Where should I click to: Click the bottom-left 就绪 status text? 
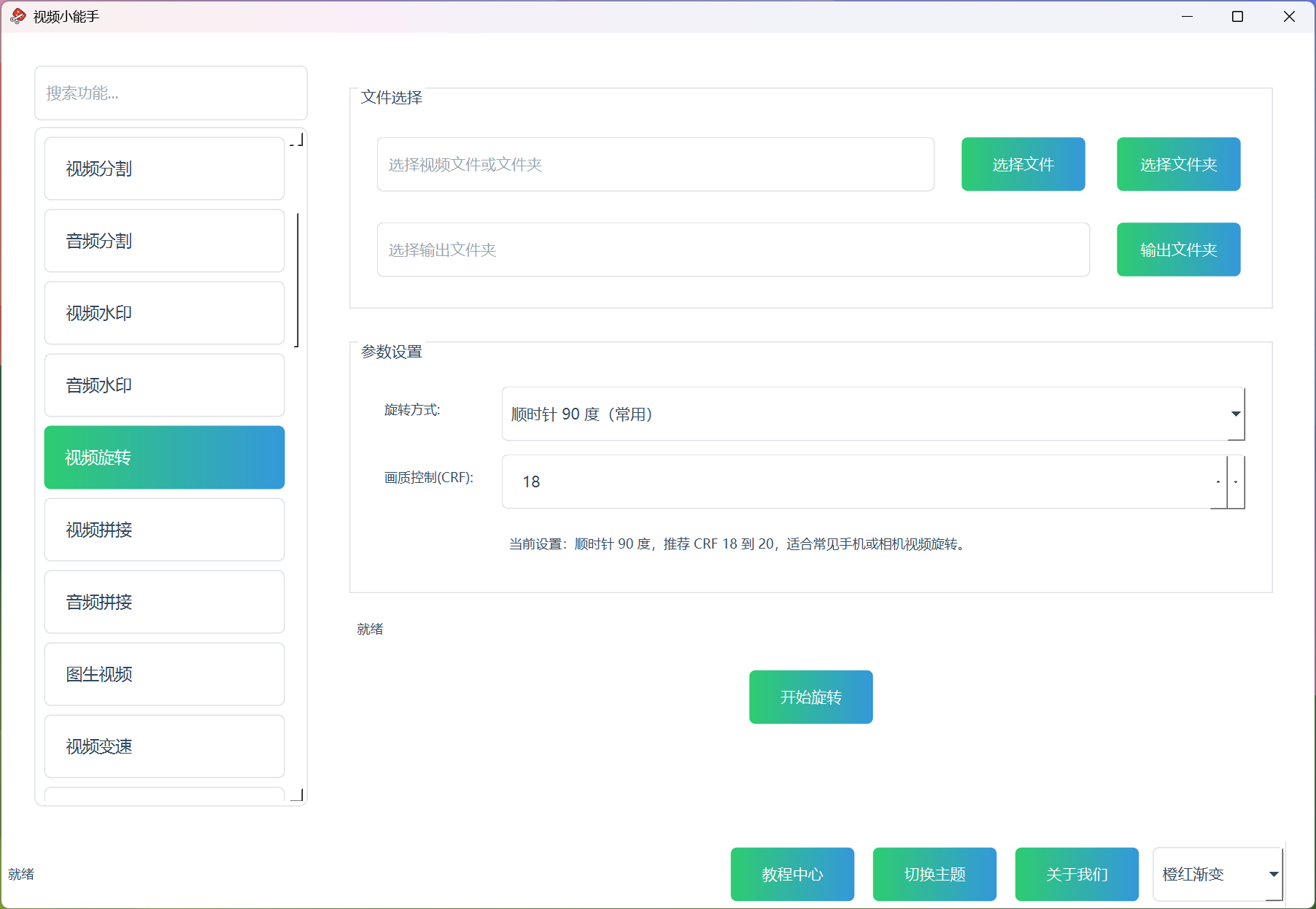click(21, 874)
